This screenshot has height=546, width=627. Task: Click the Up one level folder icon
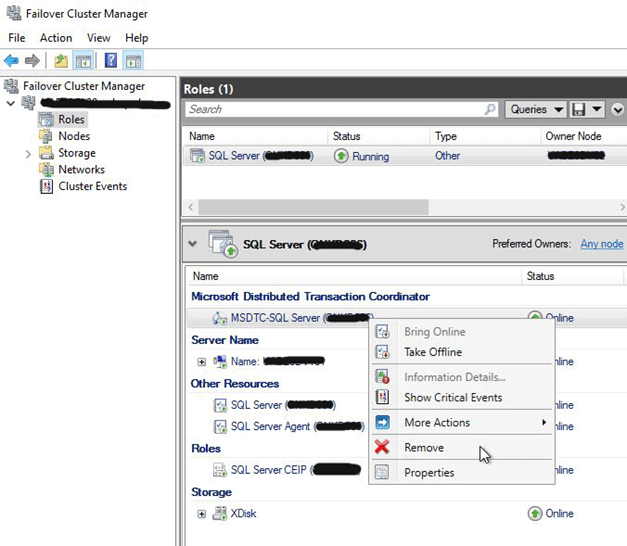(61, 61)
